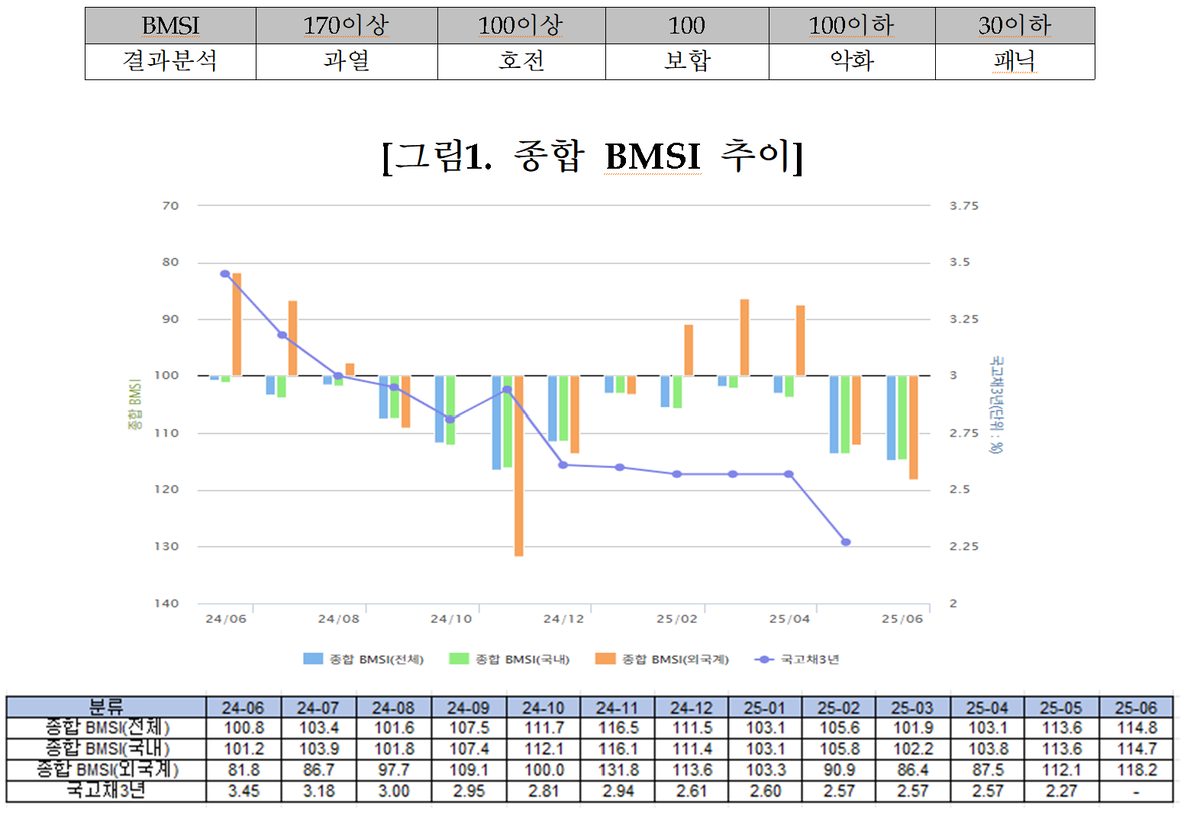Click the orange 종합 BMSI(외국계) legend swatch
Screen dimensions: 1200x829
606,659
